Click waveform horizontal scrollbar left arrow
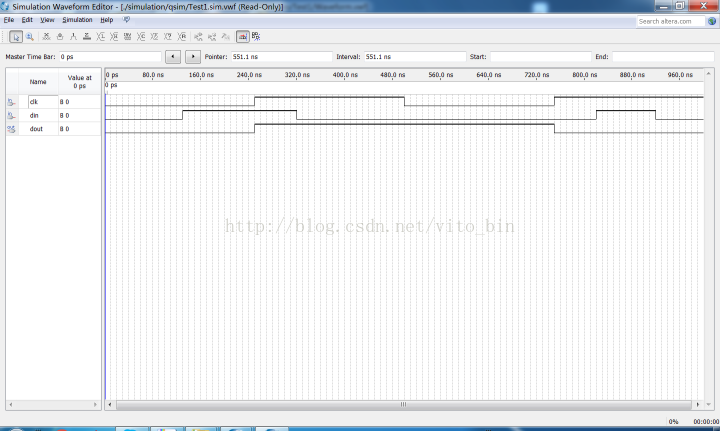720x431 pixels. click(x=110, y=404)
